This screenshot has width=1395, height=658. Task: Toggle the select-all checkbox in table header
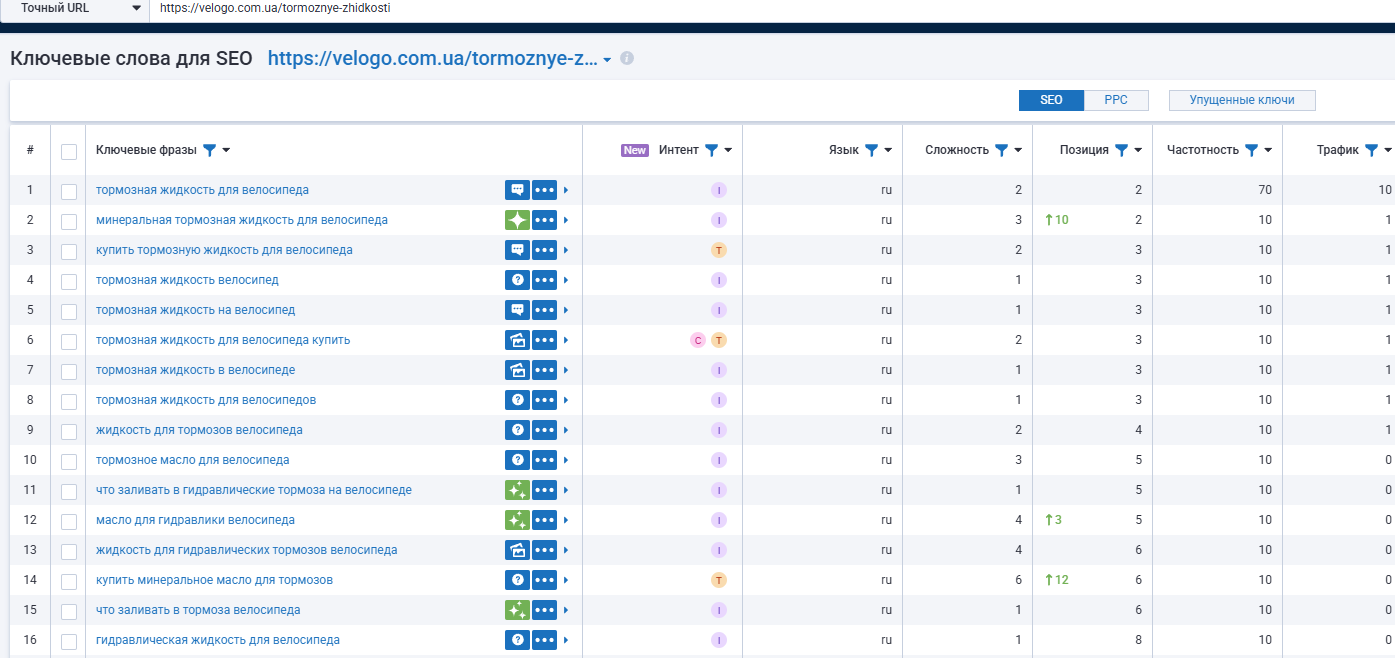[69, 151]
